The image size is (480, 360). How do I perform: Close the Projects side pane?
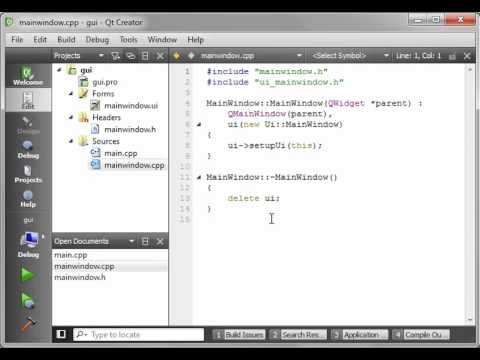click(160, 56)
